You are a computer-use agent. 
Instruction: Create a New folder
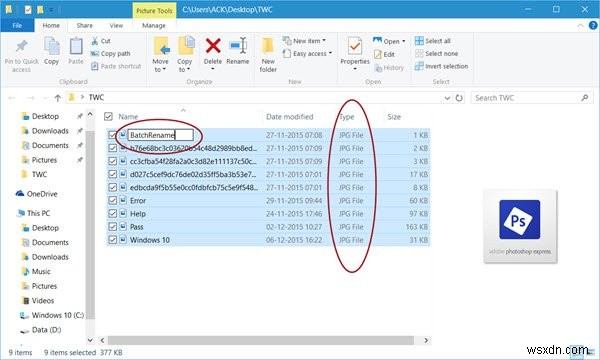(268, 55)
